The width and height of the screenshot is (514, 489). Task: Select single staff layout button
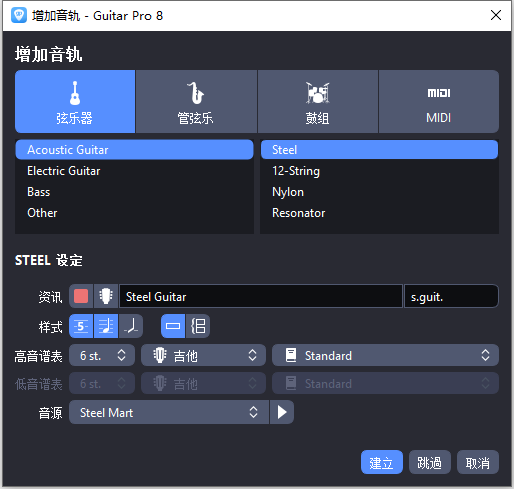pyautogui.click(x=173, y=326)
